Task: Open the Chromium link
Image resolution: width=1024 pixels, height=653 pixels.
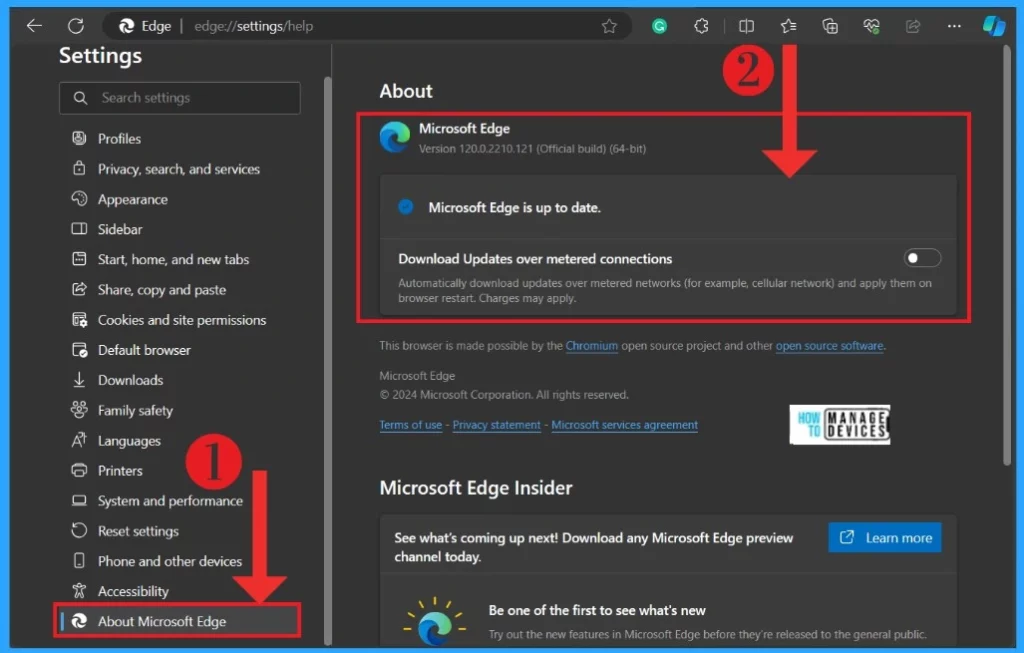Action: pyautogui.click(x=592, y=345)
